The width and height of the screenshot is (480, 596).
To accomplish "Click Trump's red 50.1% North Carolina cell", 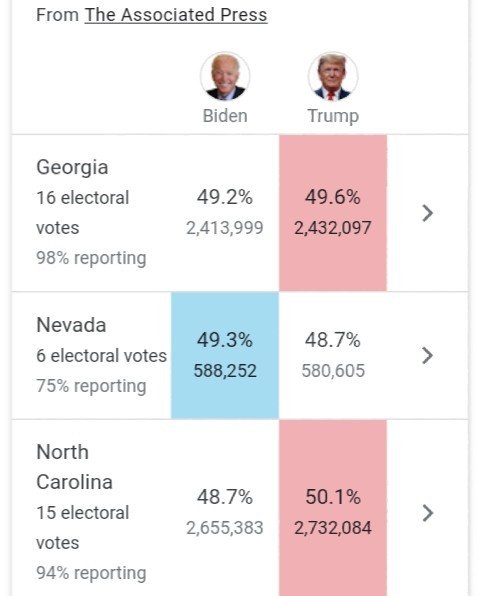I will point(333,508).
